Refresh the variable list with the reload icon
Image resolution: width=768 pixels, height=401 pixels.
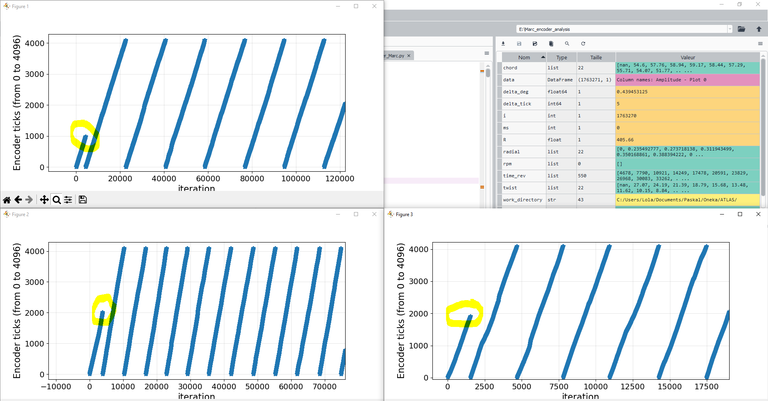(583, 44)
